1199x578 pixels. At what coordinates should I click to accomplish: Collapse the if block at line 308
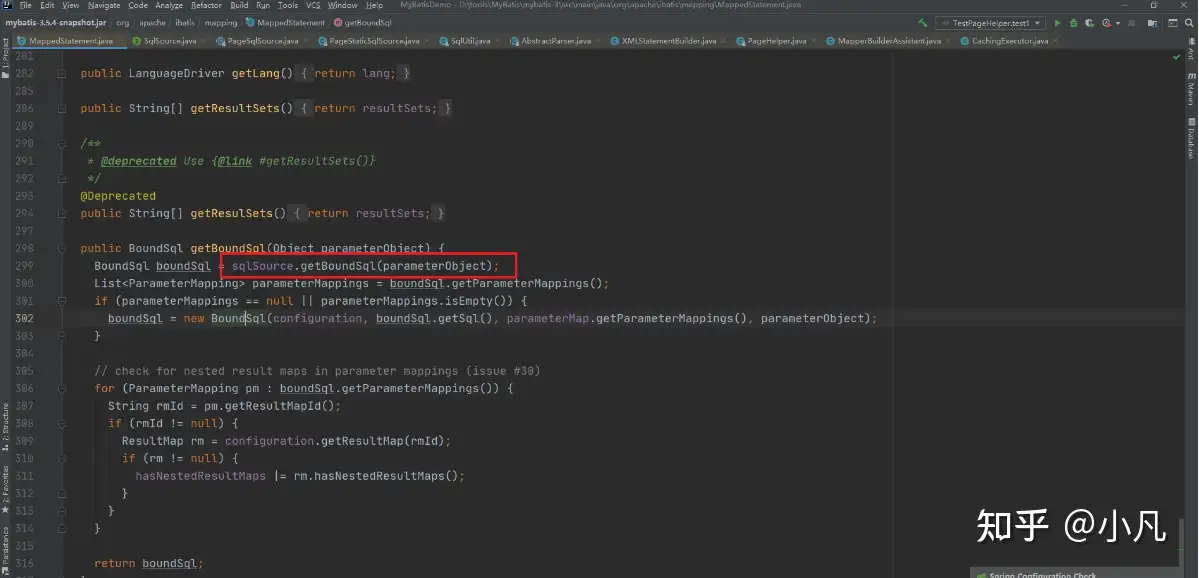tap(63, 424)
